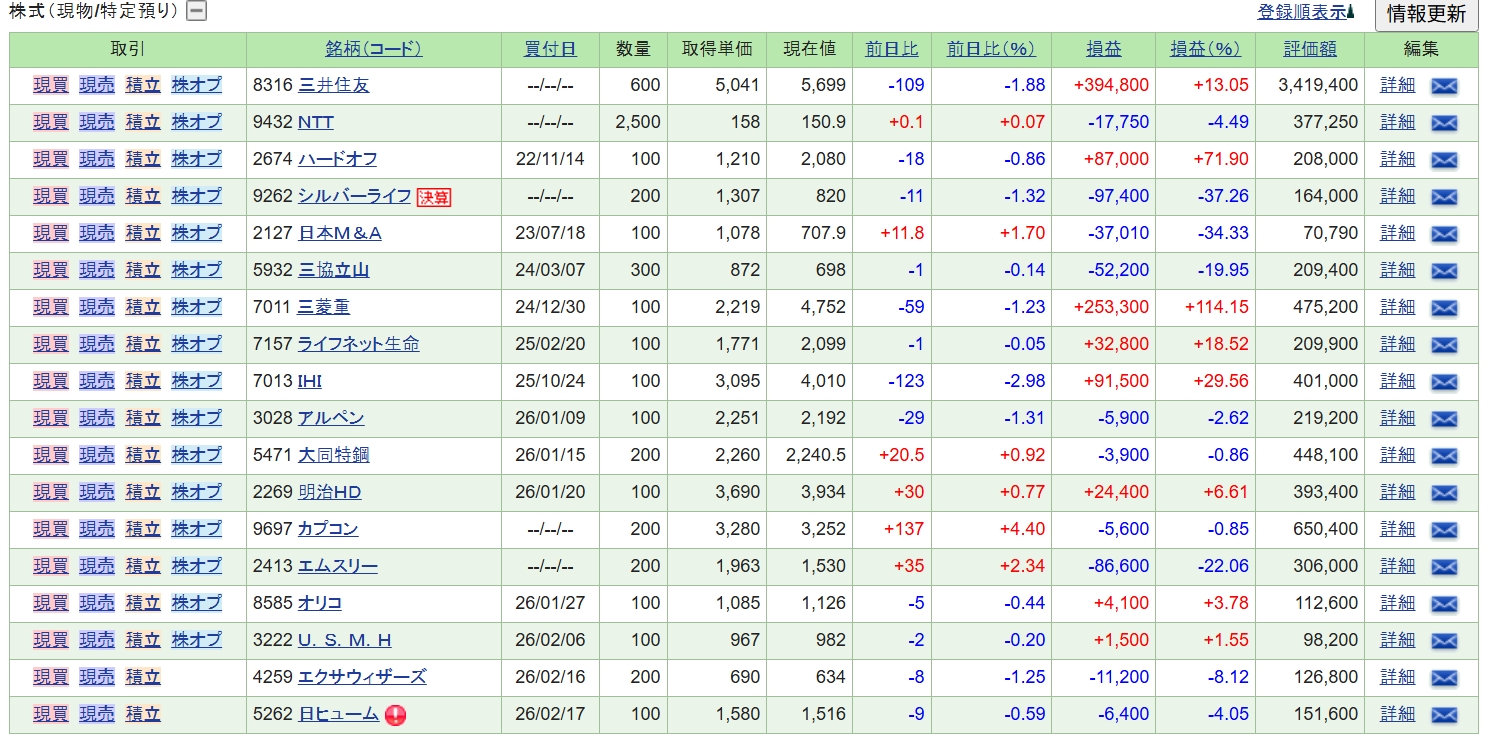
Task: Click the envelope icon in the エクサウィザーズ row
Action: (x=1444, y=678)
